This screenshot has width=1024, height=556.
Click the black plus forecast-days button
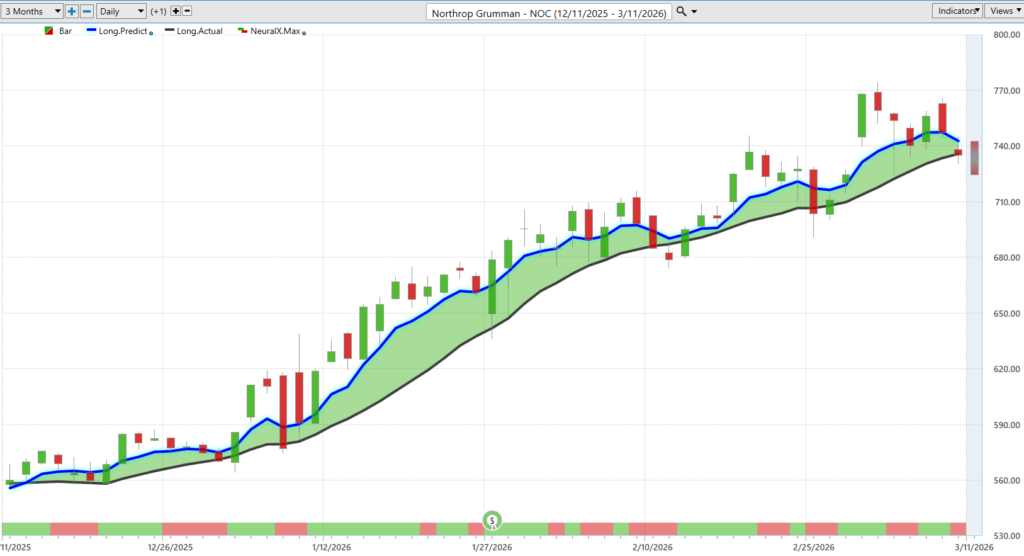[176, 11]
